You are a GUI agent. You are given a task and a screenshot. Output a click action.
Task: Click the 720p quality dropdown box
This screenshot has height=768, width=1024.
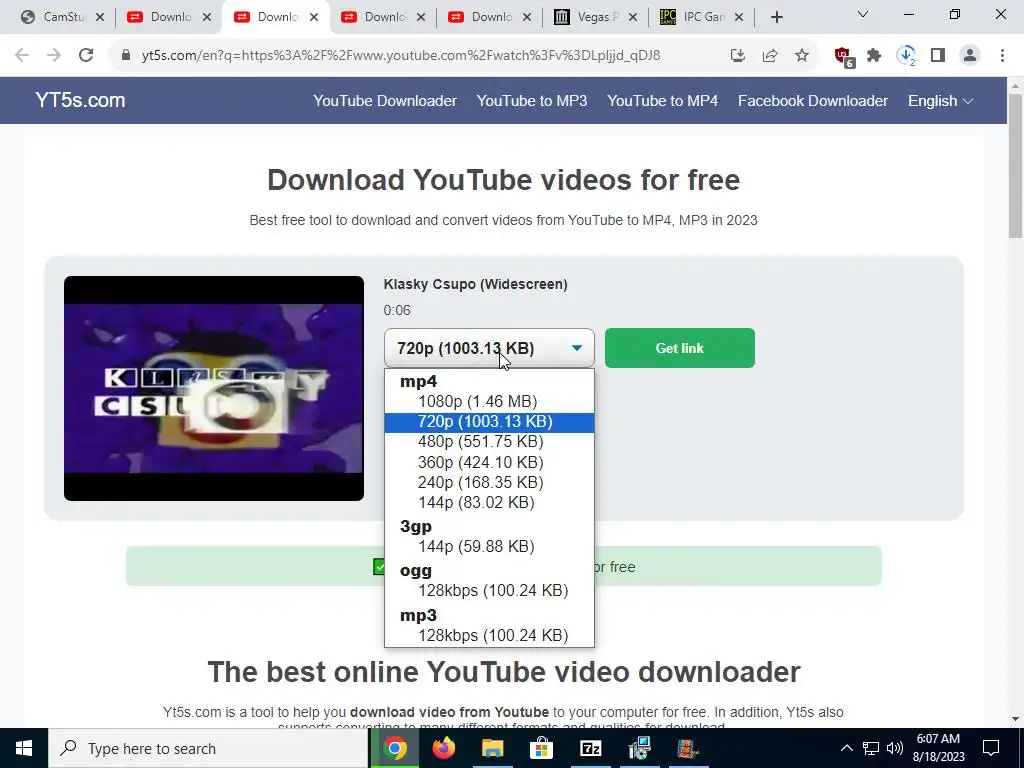[x=489, y=348]
